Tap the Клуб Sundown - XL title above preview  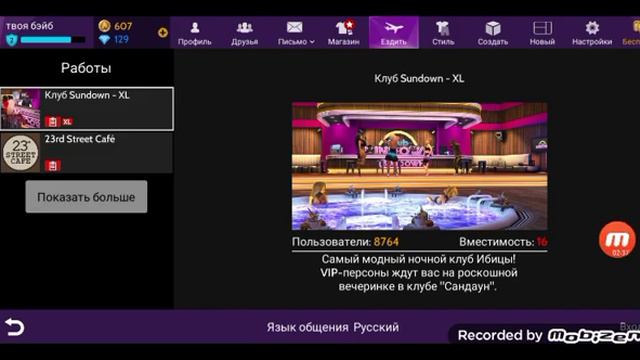[419, 78]
